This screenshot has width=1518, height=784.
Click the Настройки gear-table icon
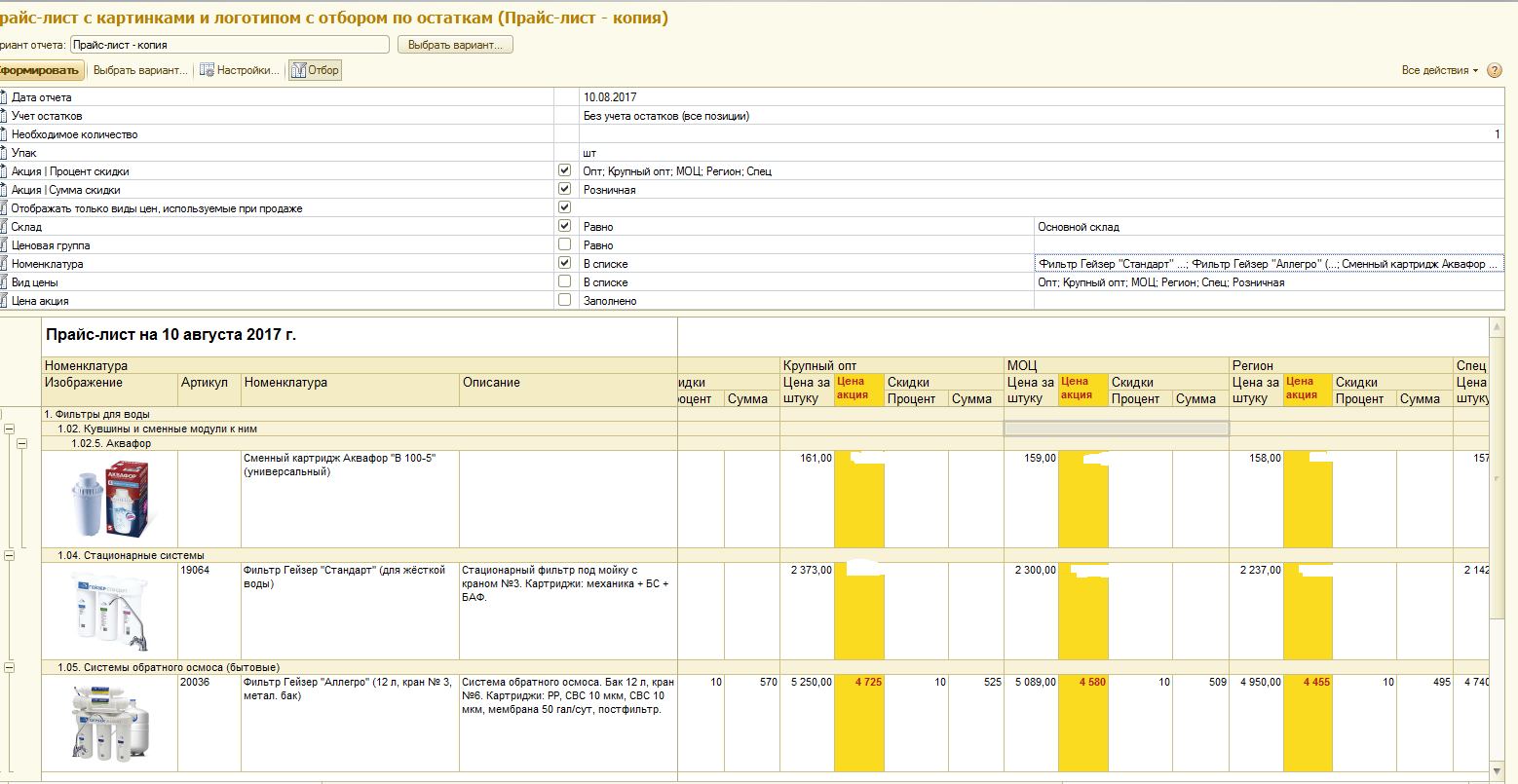click(207, 70)
